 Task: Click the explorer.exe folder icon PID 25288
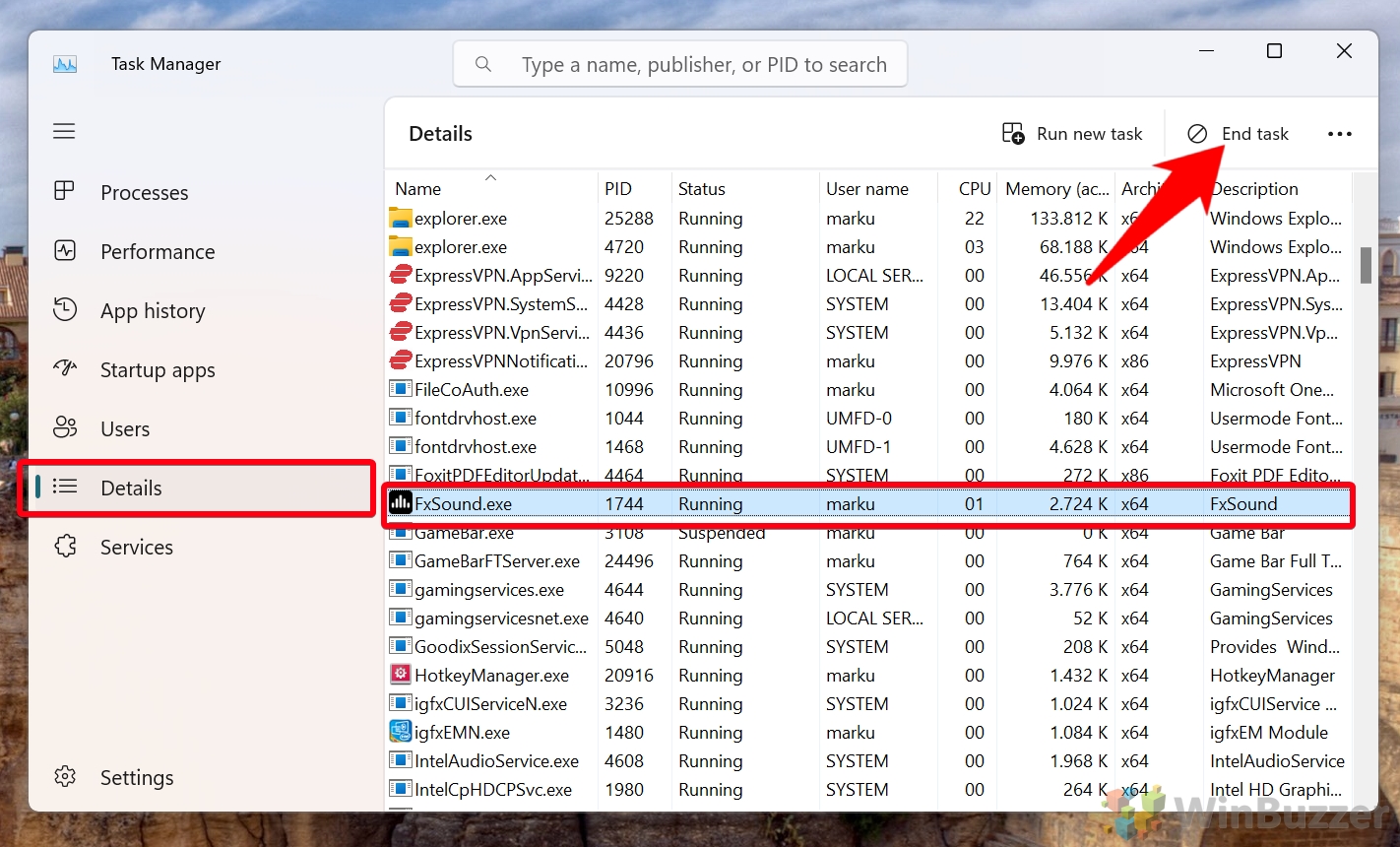coord(401,218)
